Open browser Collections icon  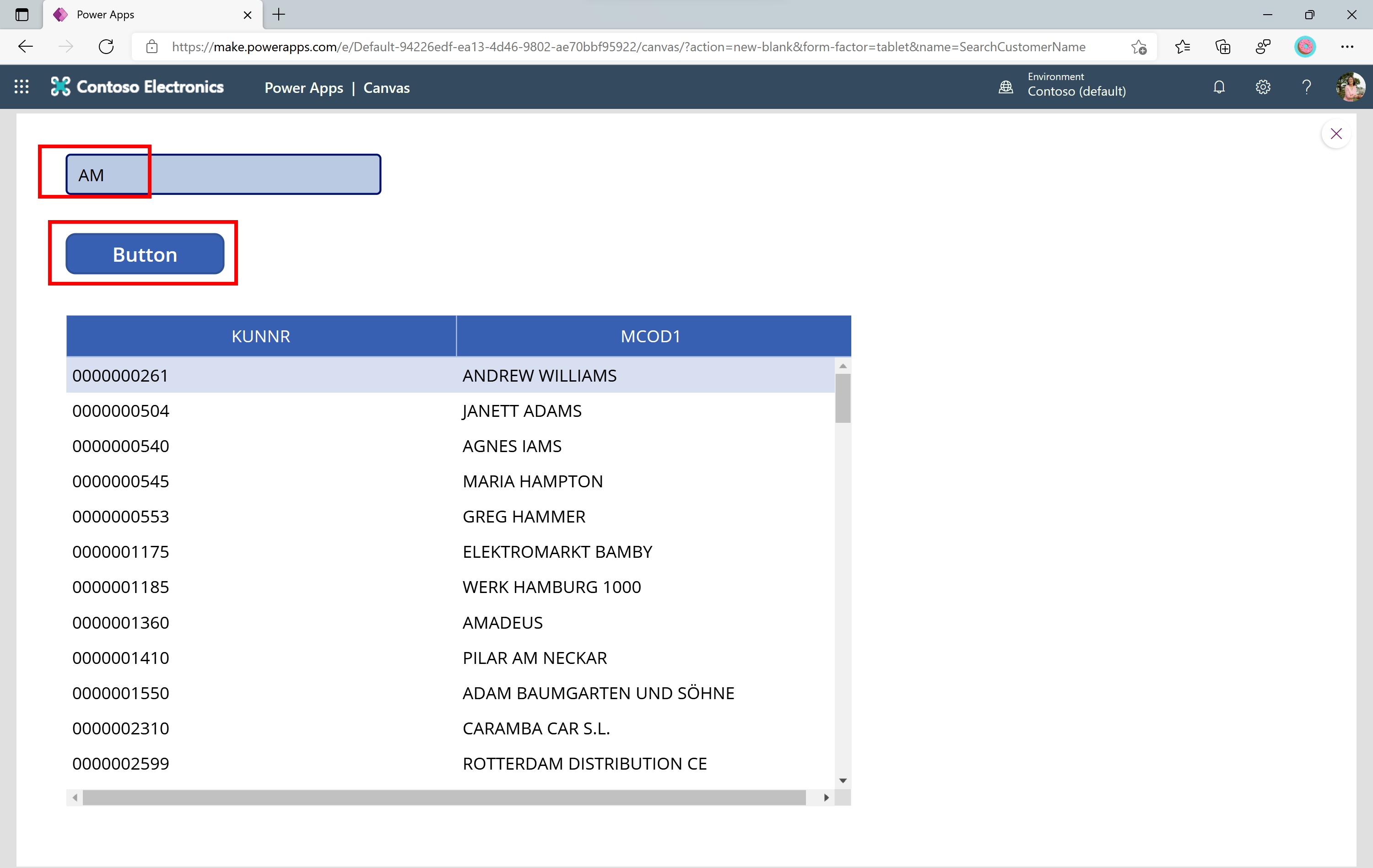[1222, 47]
